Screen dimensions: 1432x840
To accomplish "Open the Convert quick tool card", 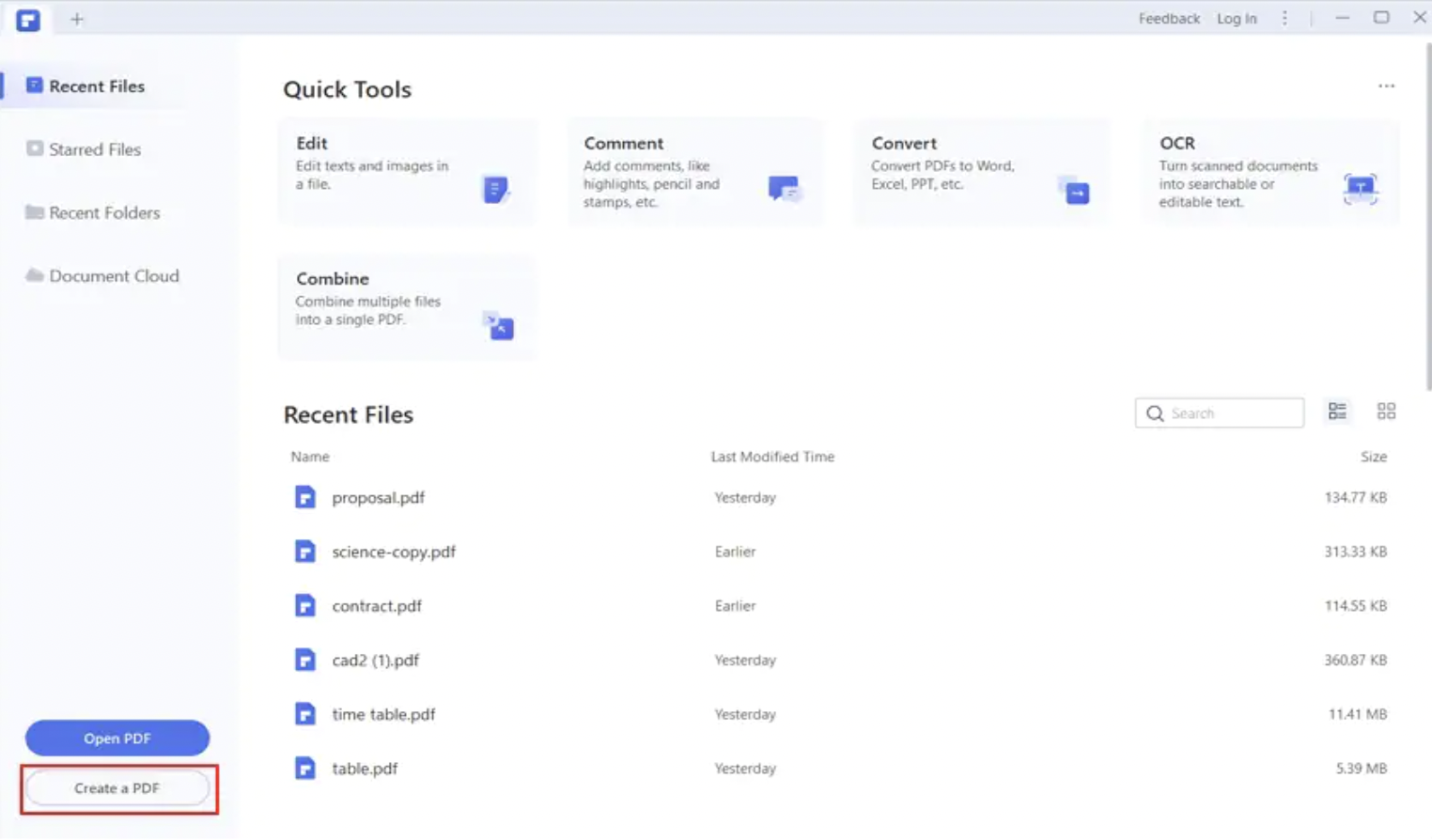I will (983, 171).
